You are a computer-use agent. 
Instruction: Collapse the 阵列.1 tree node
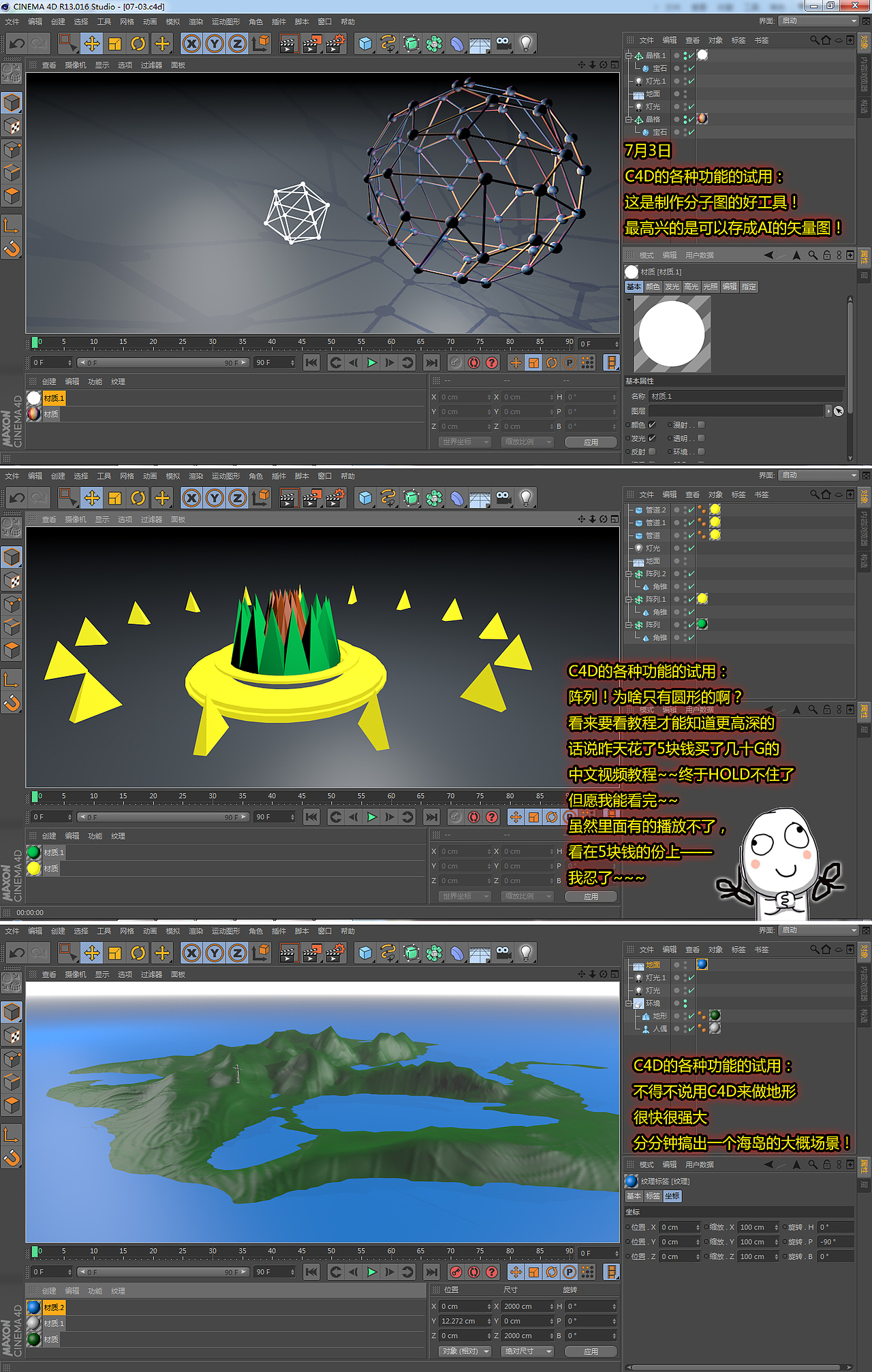[x=629, y=600]
